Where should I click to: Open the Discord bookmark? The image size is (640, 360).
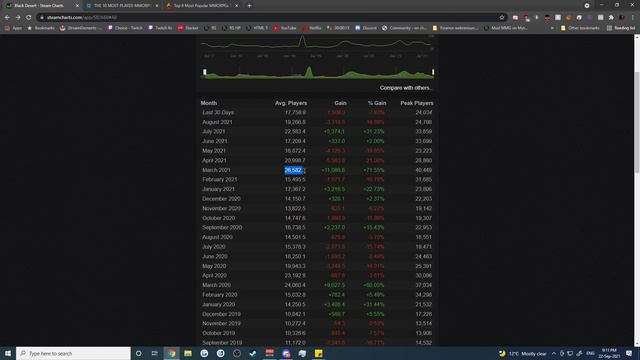(366, 28)
